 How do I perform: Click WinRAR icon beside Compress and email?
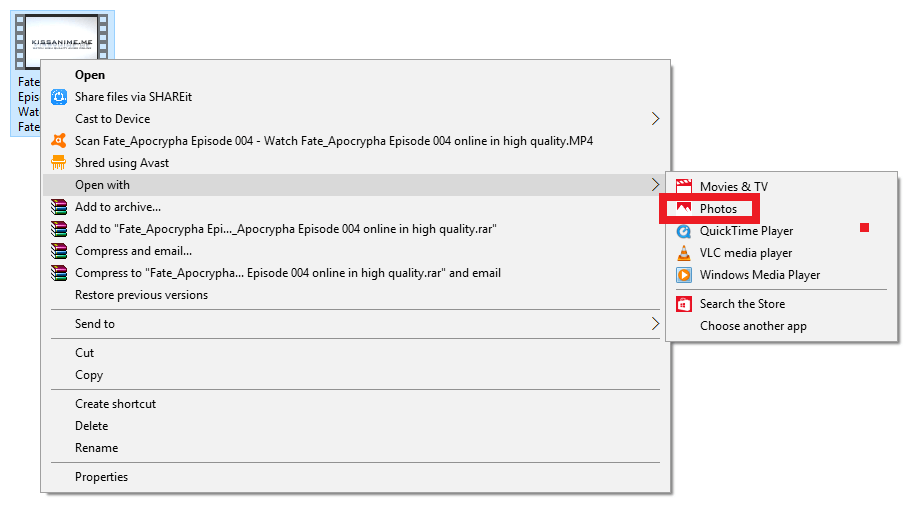click(x=59, y=251)
